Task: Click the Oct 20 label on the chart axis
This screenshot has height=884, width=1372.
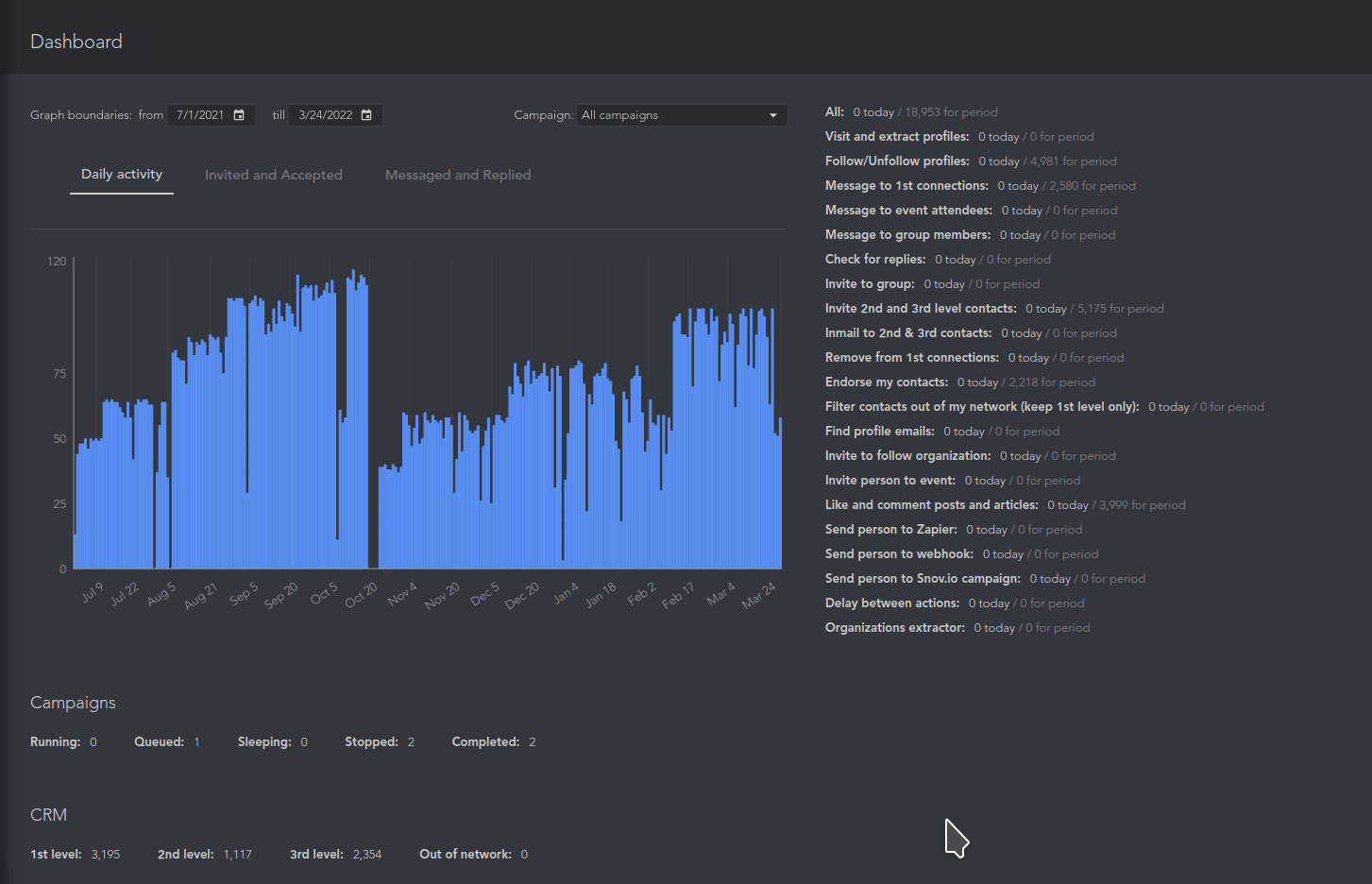Action: click(361, 595)
